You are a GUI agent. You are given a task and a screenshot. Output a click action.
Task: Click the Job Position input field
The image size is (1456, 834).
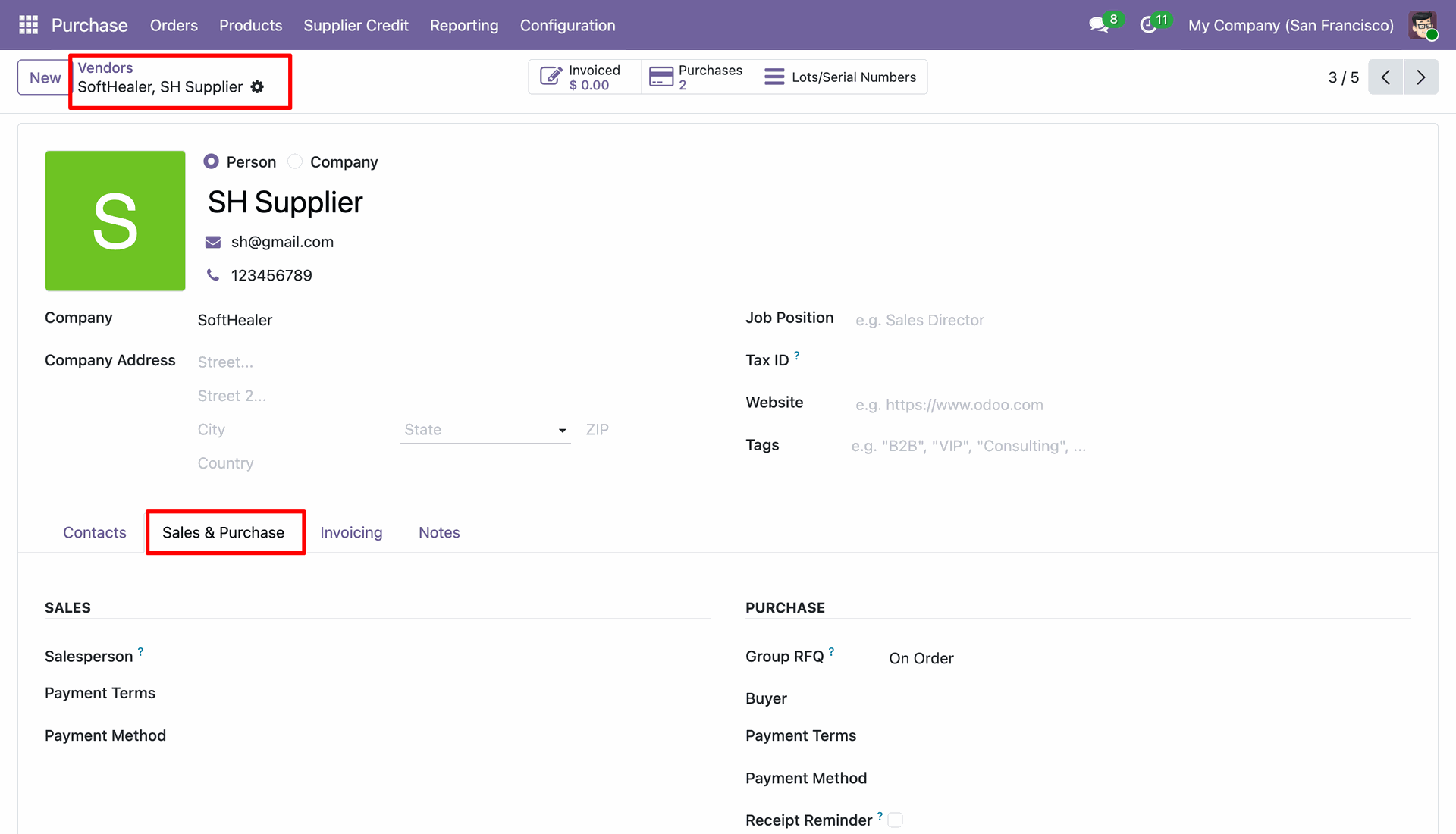1131,320
